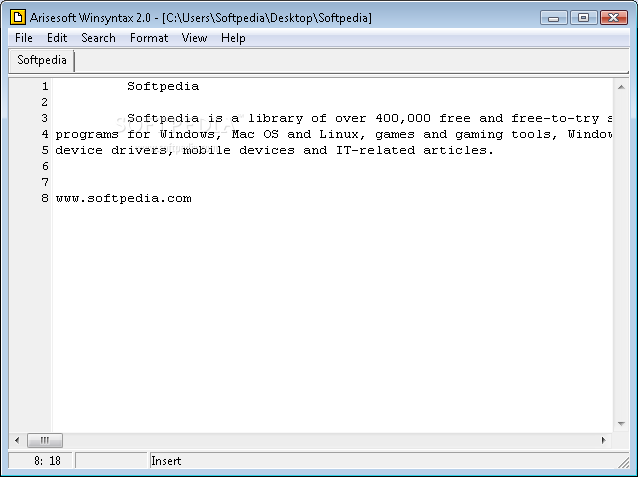Viewport: 638px width, 477px height.
Task: Open the Search menu
Action: point(98,38)
